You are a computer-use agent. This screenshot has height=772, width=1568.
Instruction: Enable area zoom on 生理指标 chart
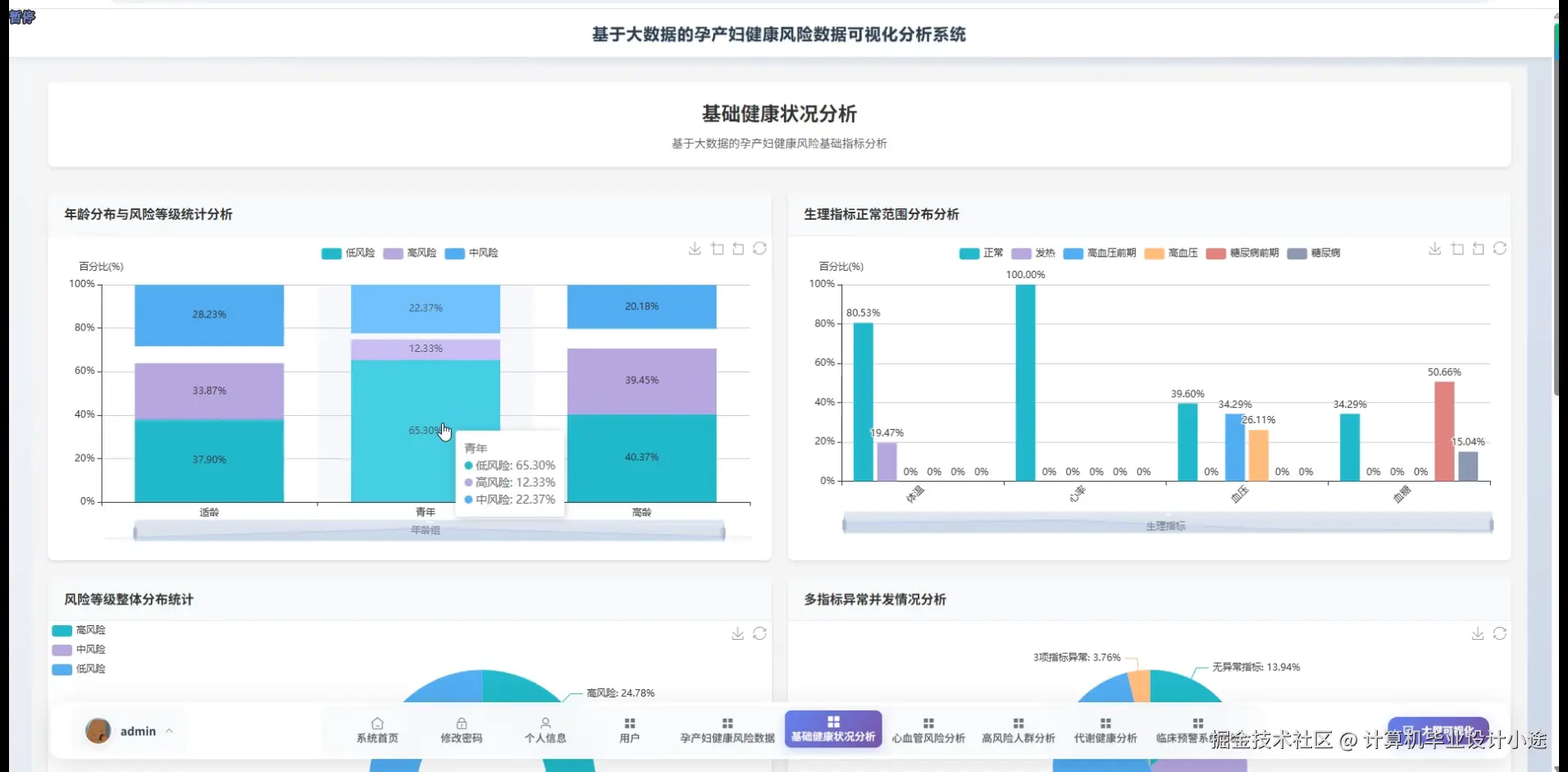click(x=1457, y=249)
